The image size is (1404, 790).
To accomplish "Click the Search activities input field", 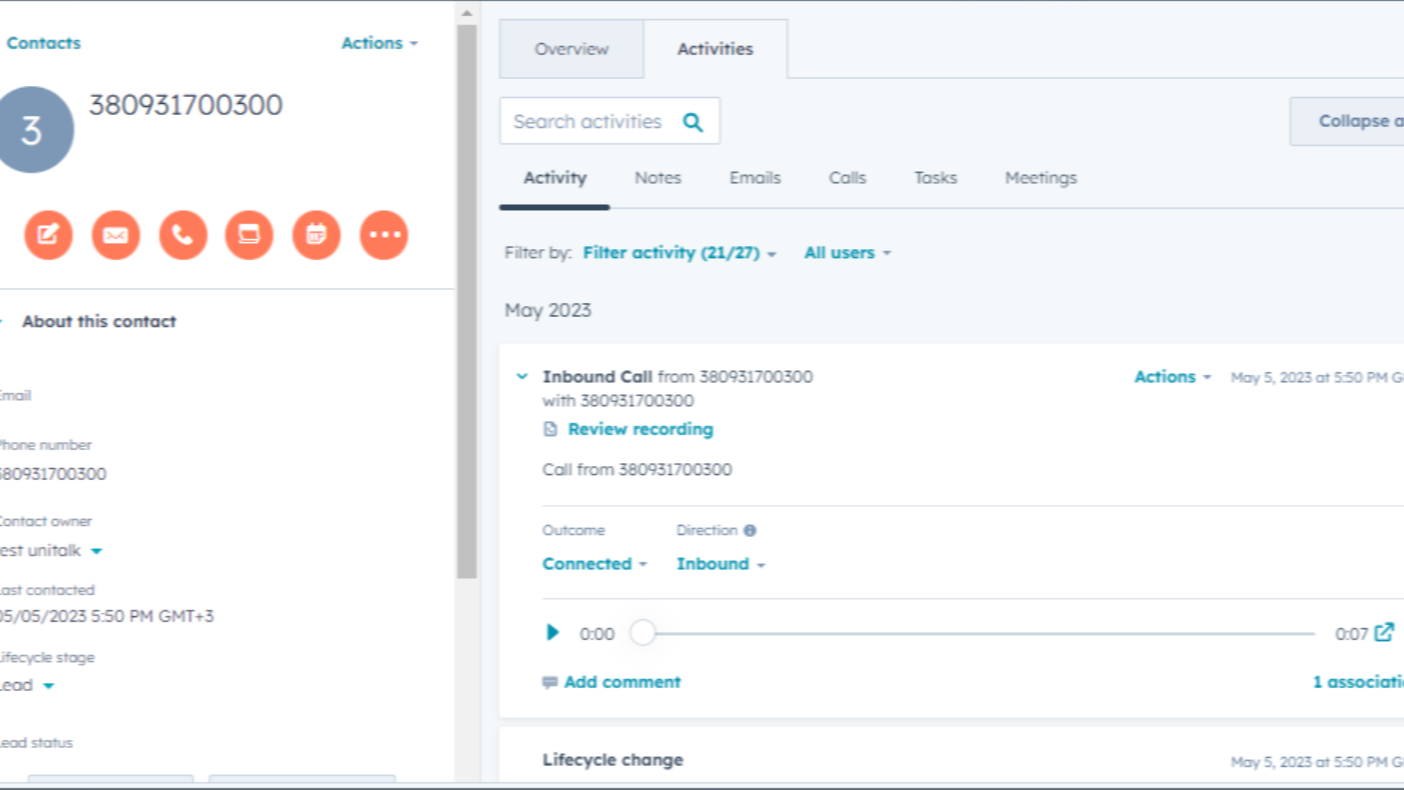I will [588, 122].
